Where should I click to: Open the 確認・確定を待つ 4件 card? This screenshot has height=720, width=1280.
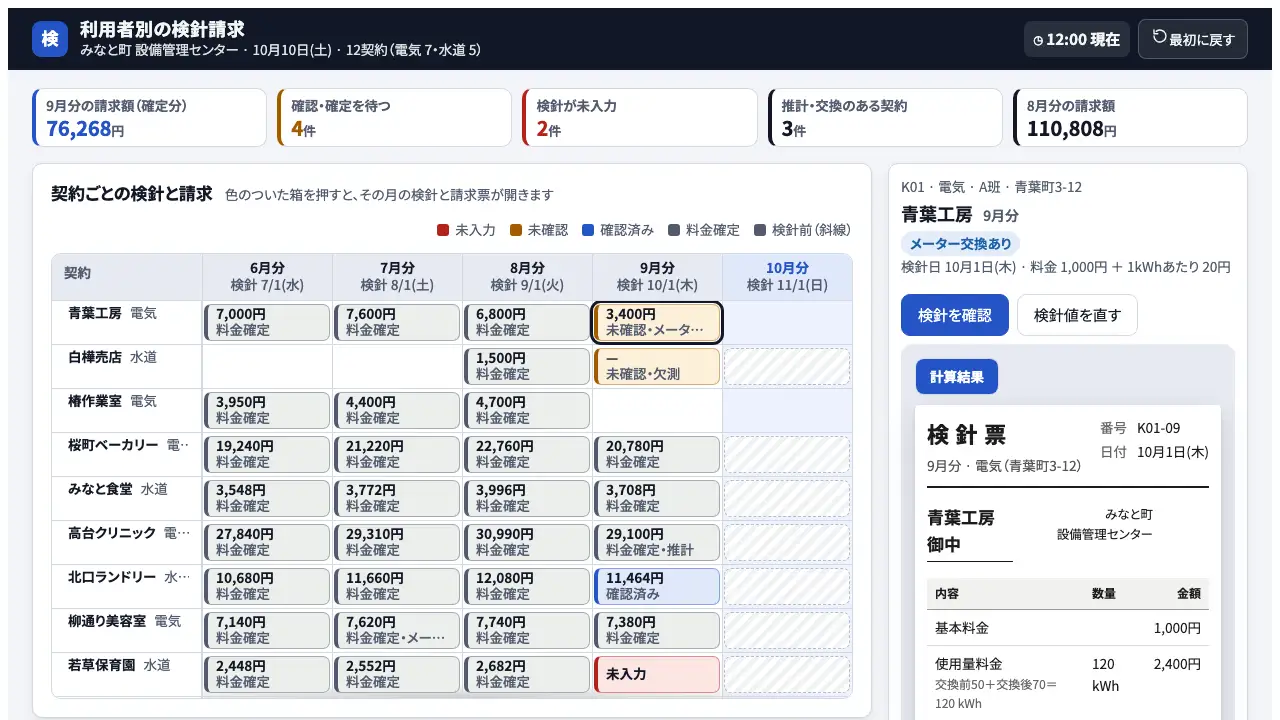coord(394,118)
